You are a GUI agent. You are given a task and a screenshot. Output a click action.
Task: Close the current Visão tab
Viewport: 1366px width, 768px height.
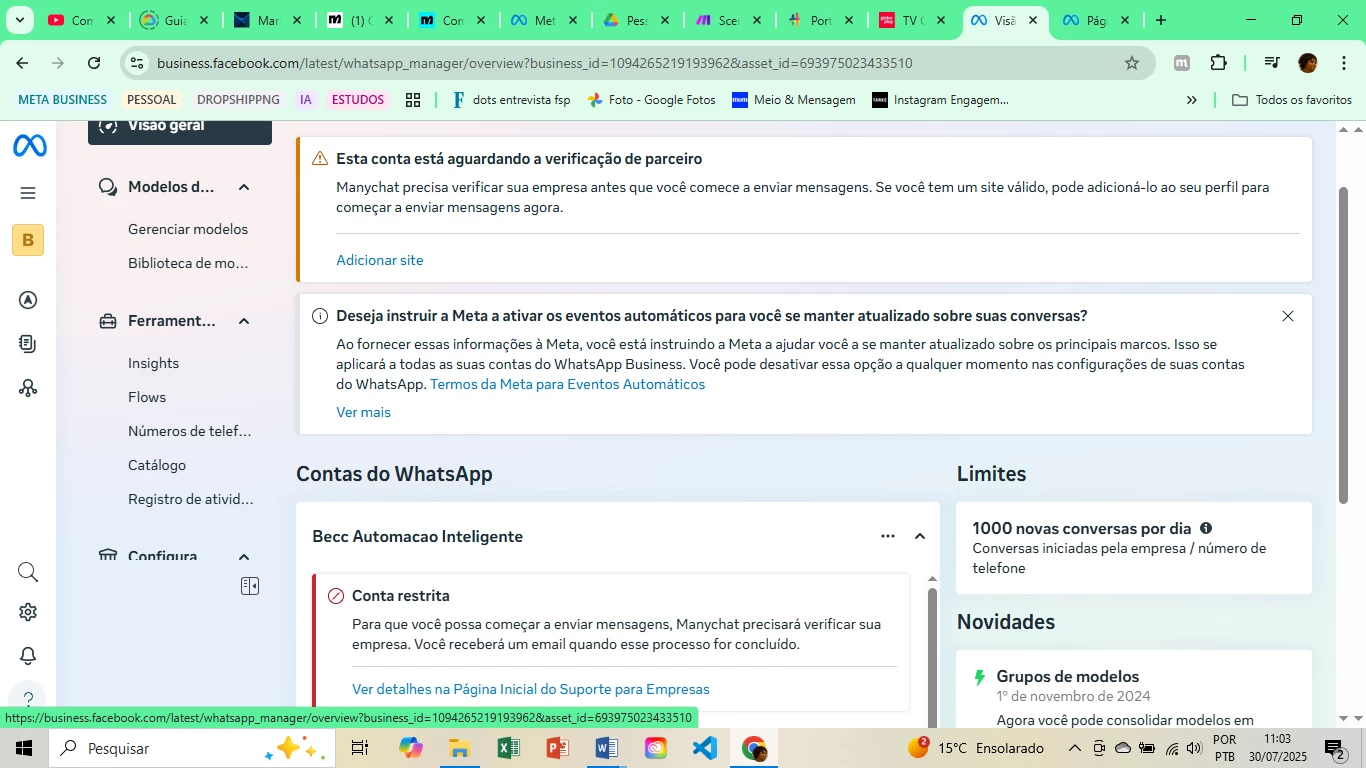click(1032, 20)
